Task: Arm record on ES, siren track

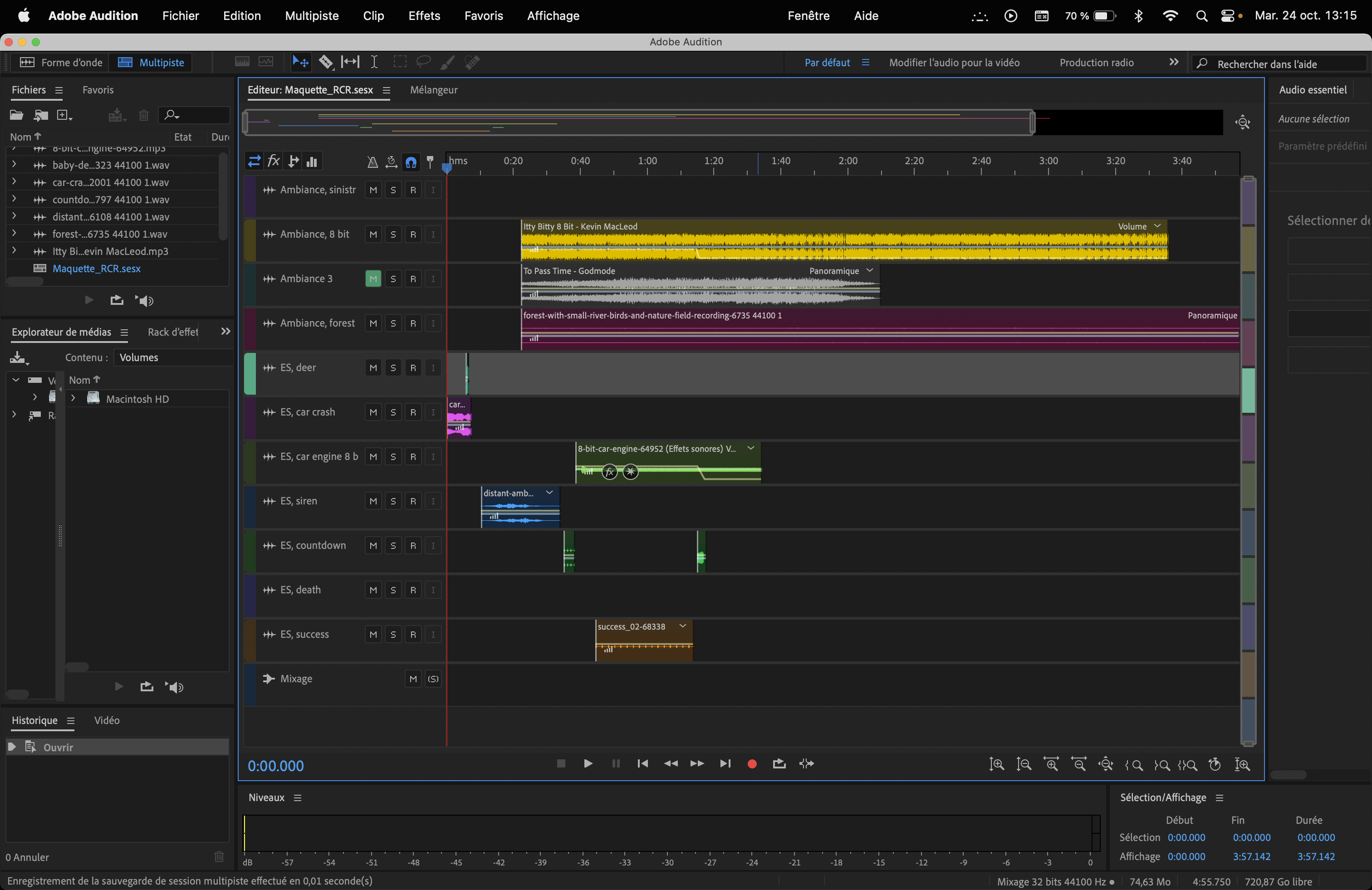Action: (x=413, y=502)
